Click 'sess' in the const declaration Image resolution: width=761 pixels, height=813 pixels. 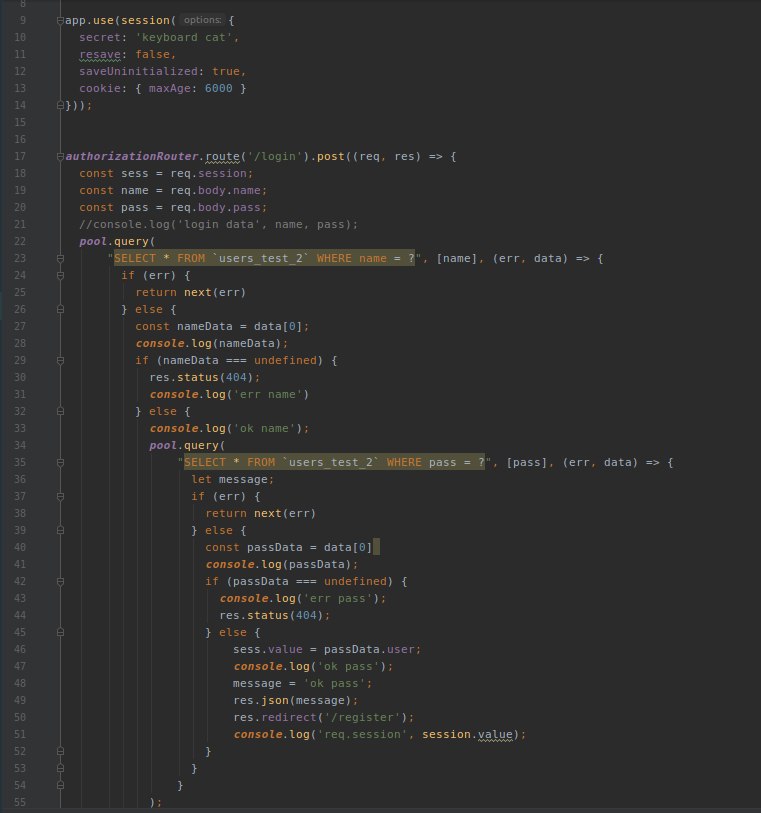click(x=135, y=173)
